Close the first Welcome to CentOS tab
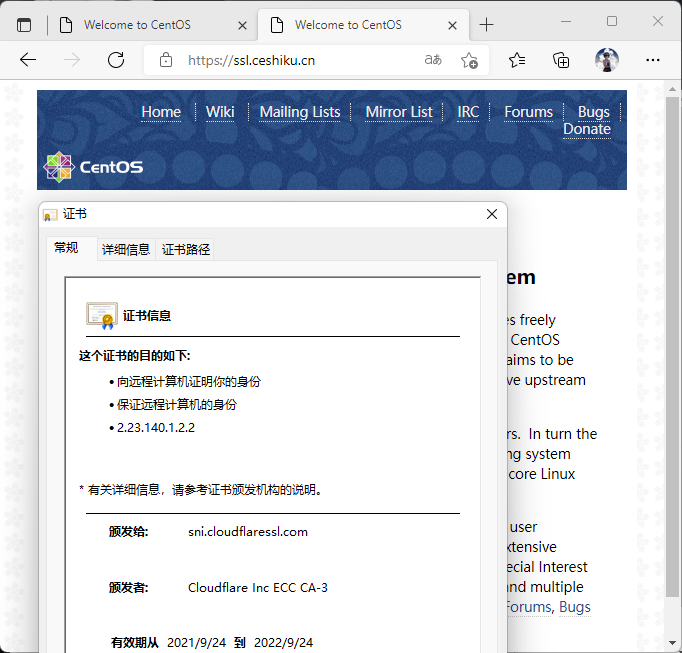 pos(242,26)
